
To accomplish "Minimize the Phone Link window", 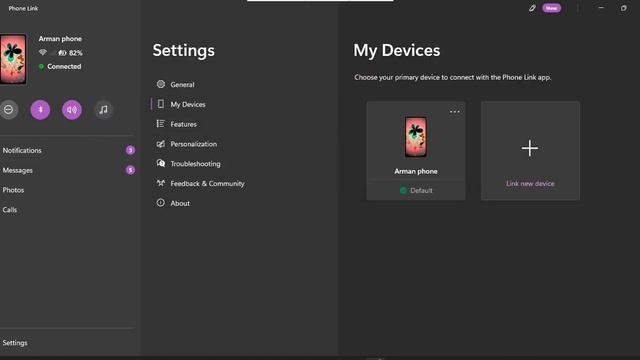I will 601,8.
